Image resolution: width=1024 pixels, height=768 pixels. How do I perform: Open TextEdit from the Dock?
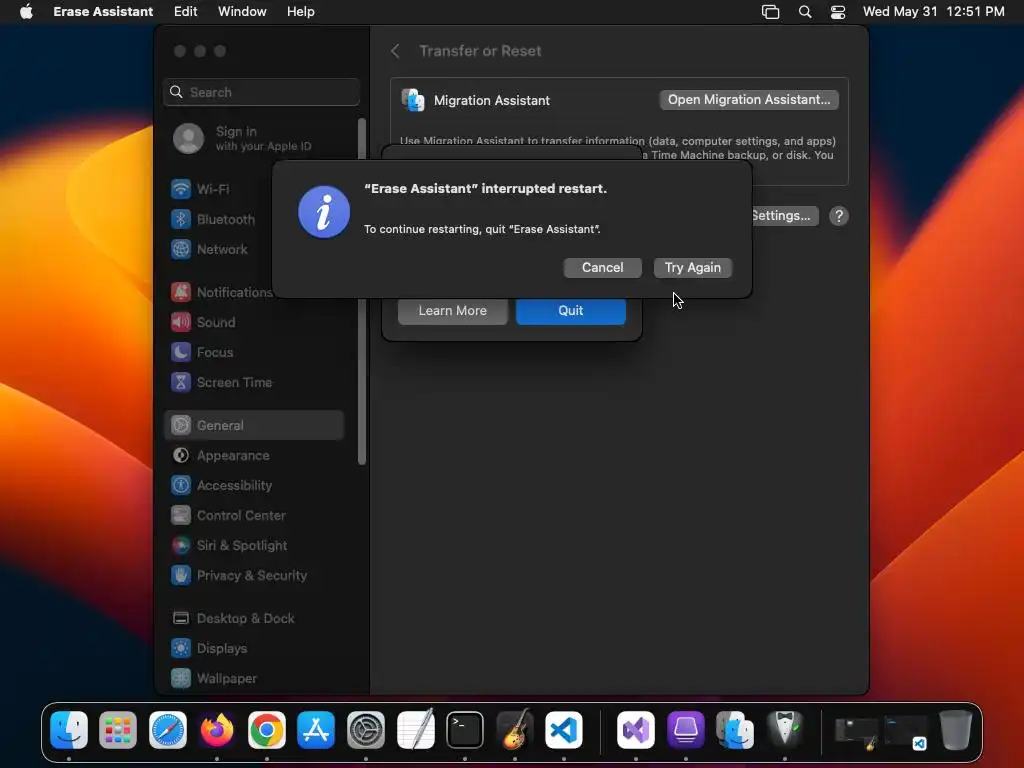pyautogui.click(x=415, y=730)
